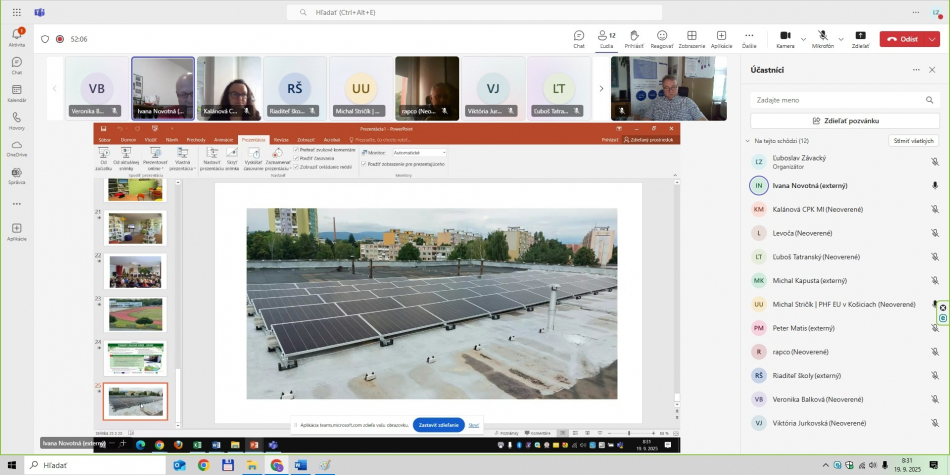
Task: Open OneDrive in the Teams sidebar
Action: (x=17, y=148)
